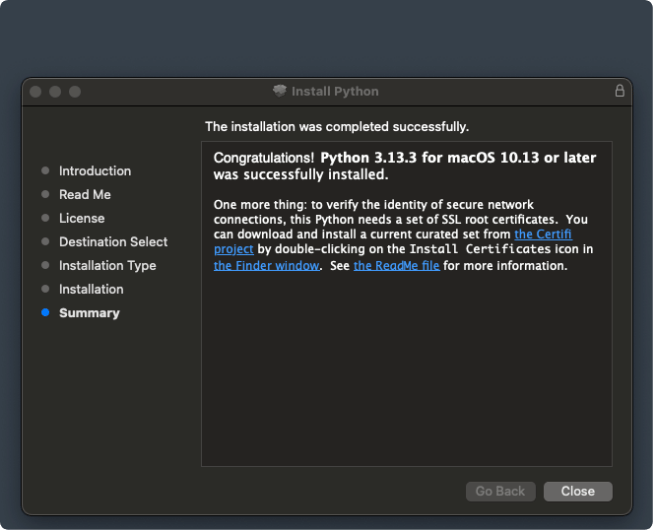The height and width of the screenshot is (530, 653).
Task: Select the Summary step
Action: [x=89, y=313]
